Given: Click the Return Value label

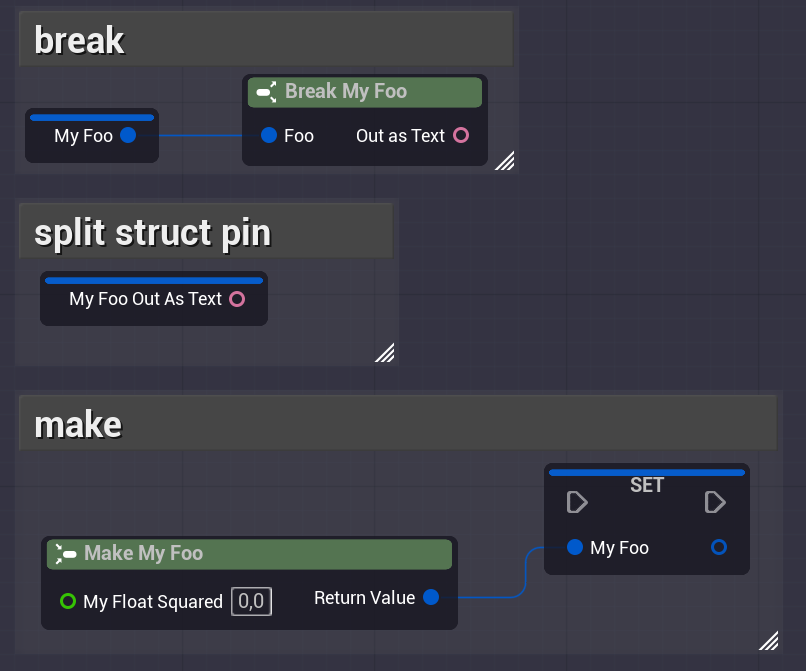Looking at the screenshot, I should (x=364, y=597).
